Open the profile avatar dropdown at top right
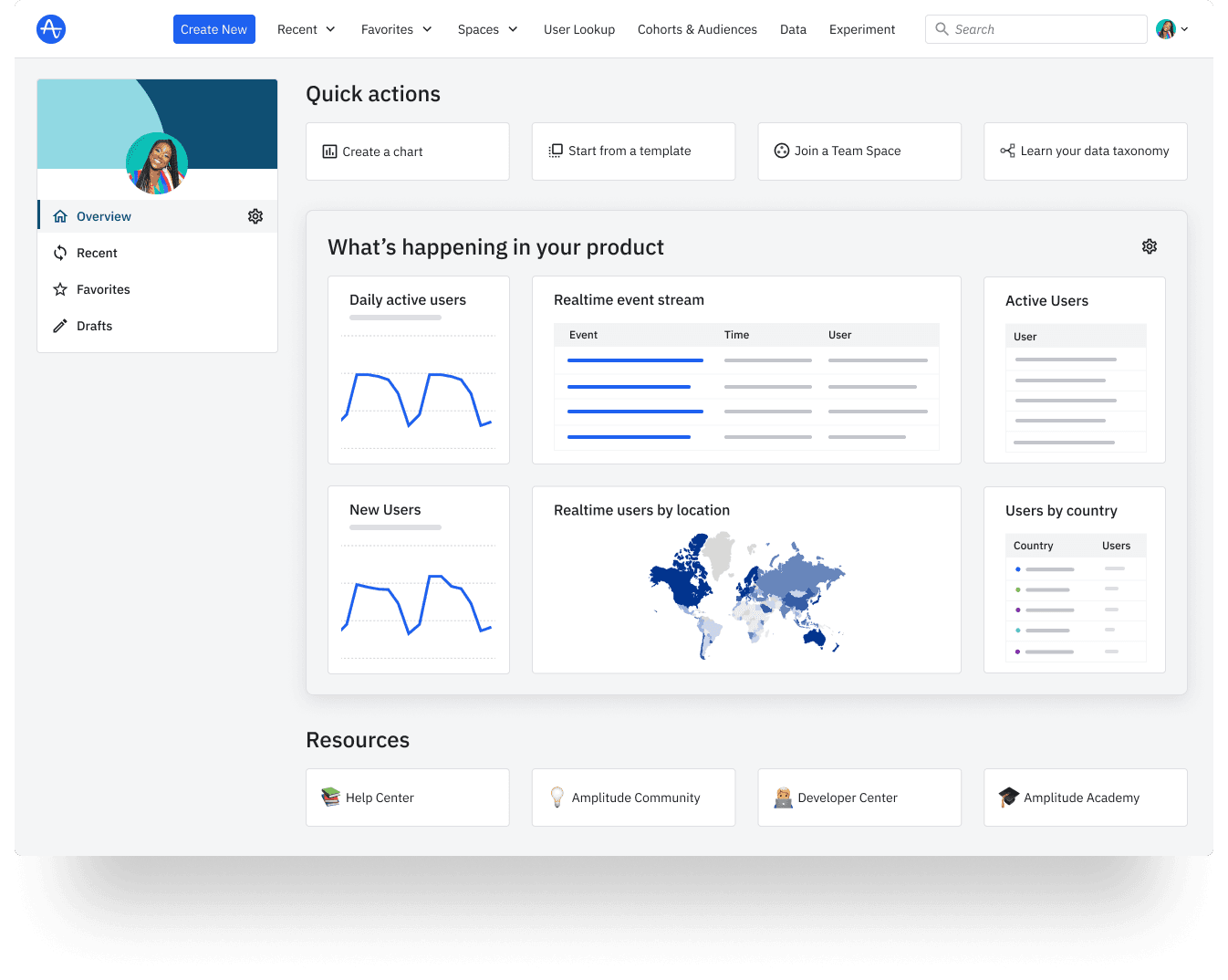 (x=1171, y=28)
